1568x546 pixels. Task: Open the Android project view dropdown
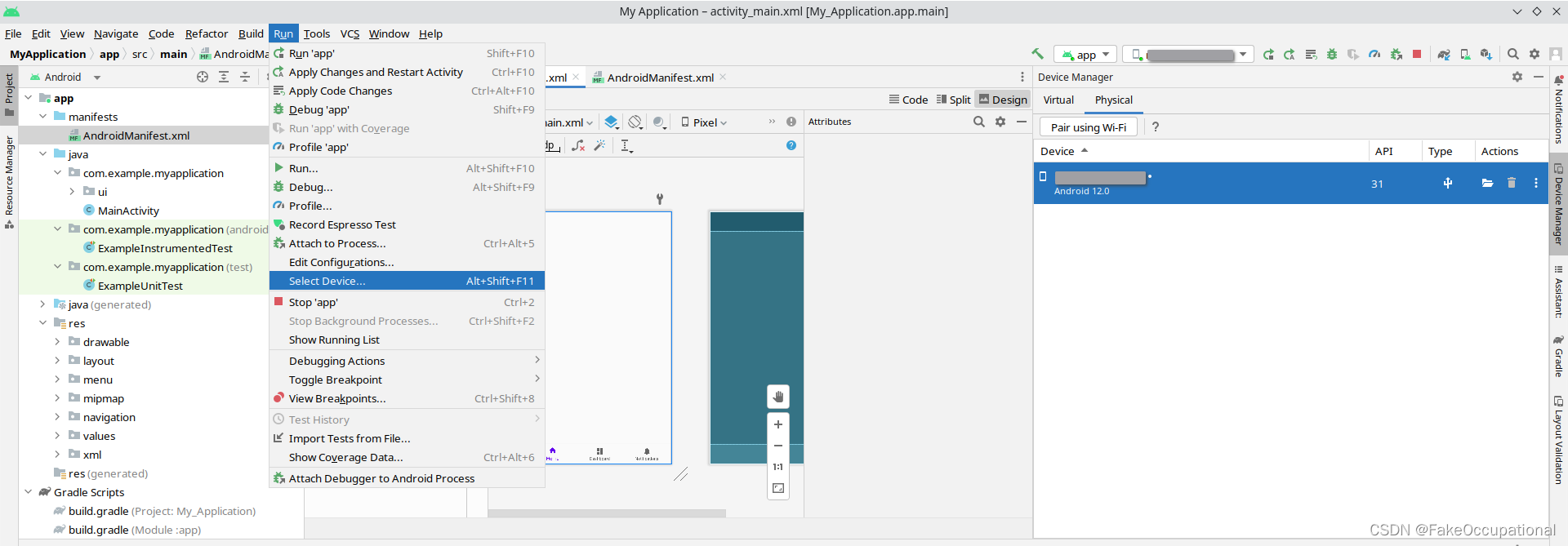point(65,77)
